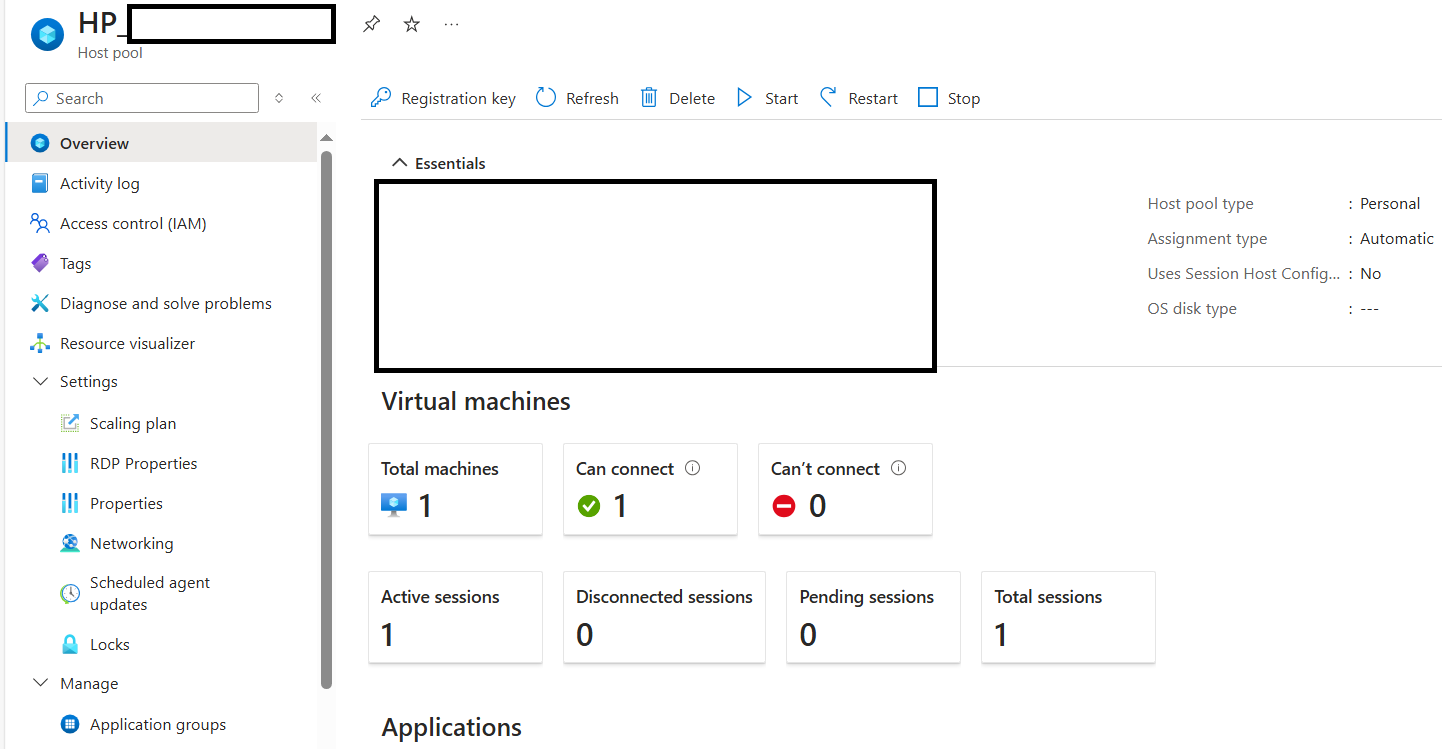Screen dimensions: 1442x749
Task: Pin the host pool to dashboard
Action: tap(371, 24)
